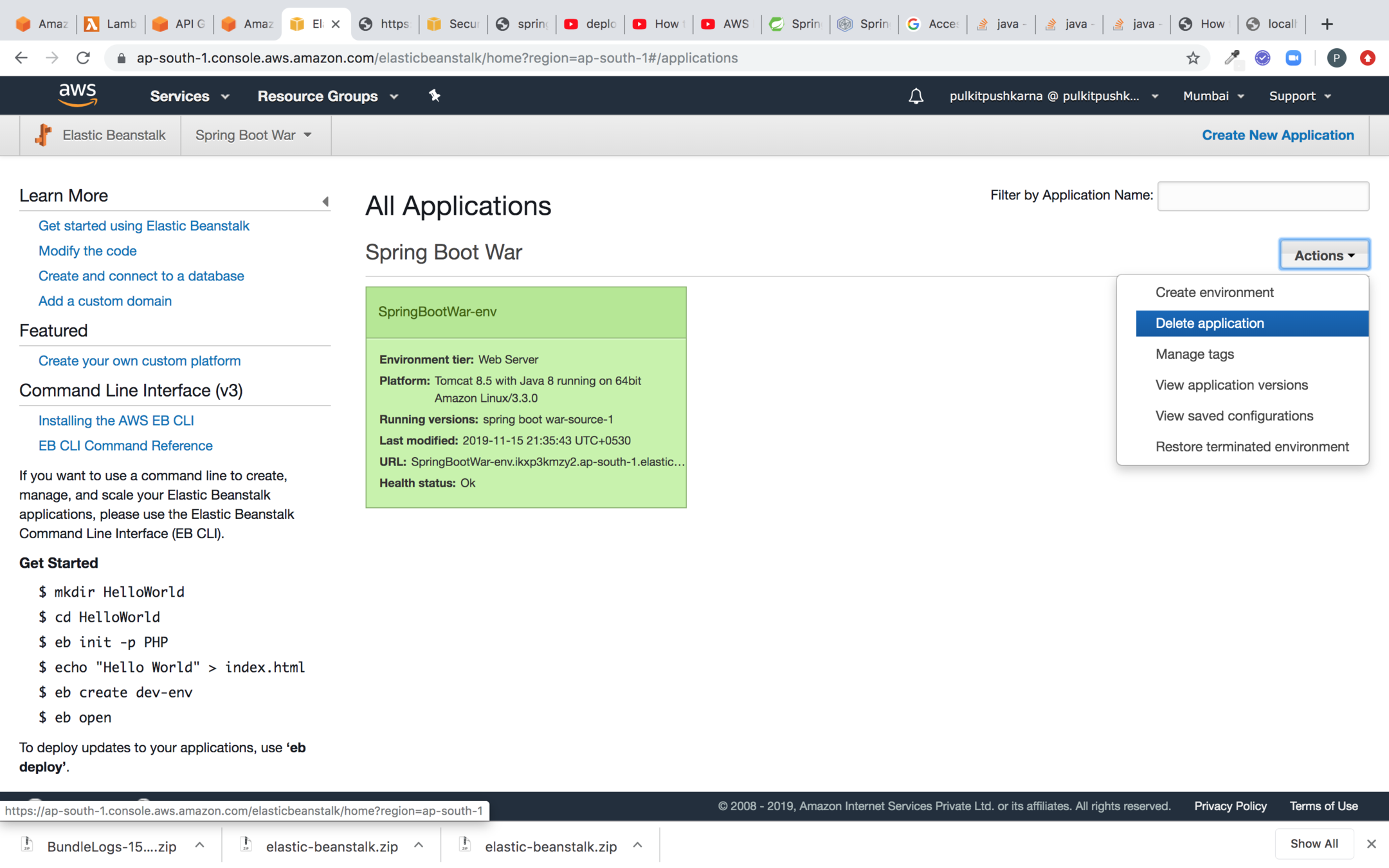
Task: Click the pin shortcut icon in navbar
Action: click(435, 96)
